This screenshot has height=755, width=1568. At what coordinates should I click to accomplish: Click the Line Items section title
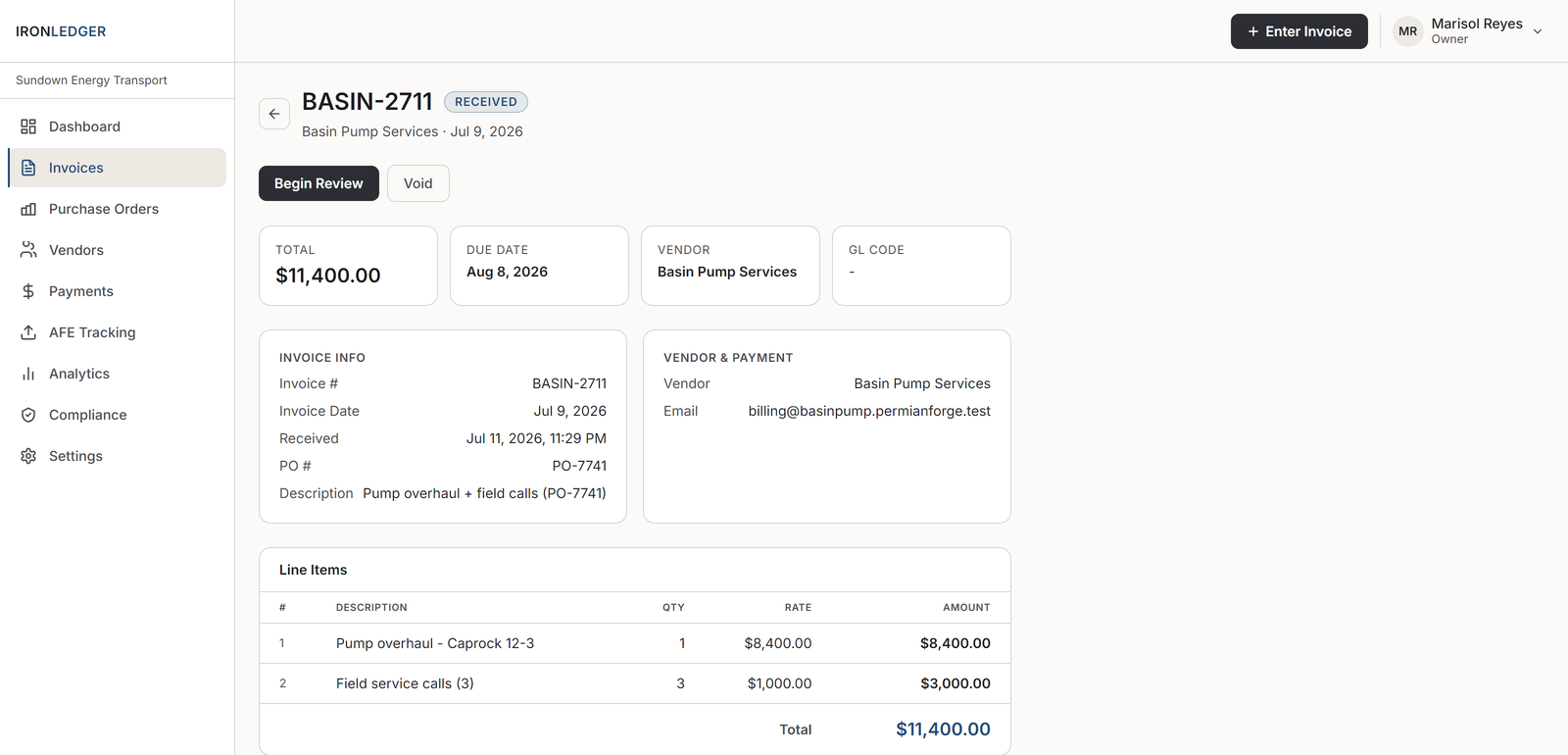coord(313,570)
